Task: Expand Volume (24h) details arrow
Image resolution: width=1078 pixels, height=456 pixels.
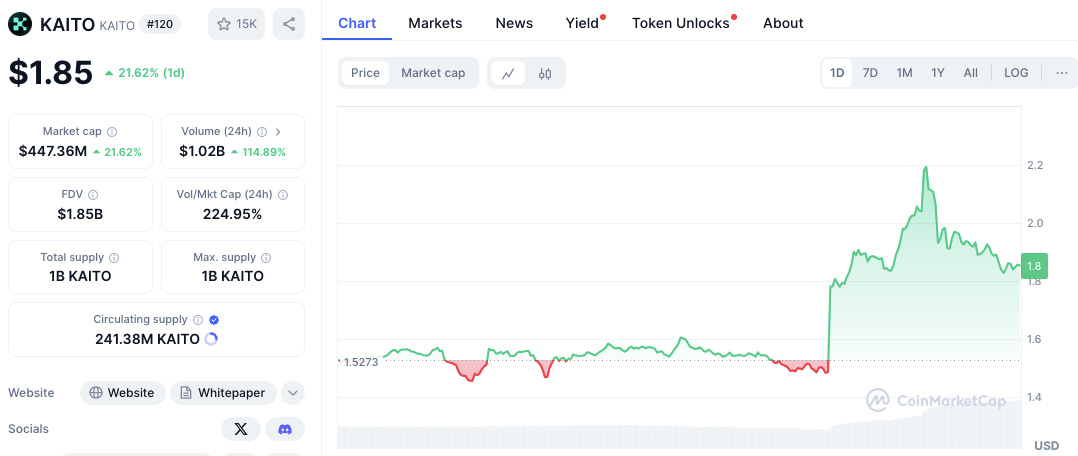Action: [278, 131]
